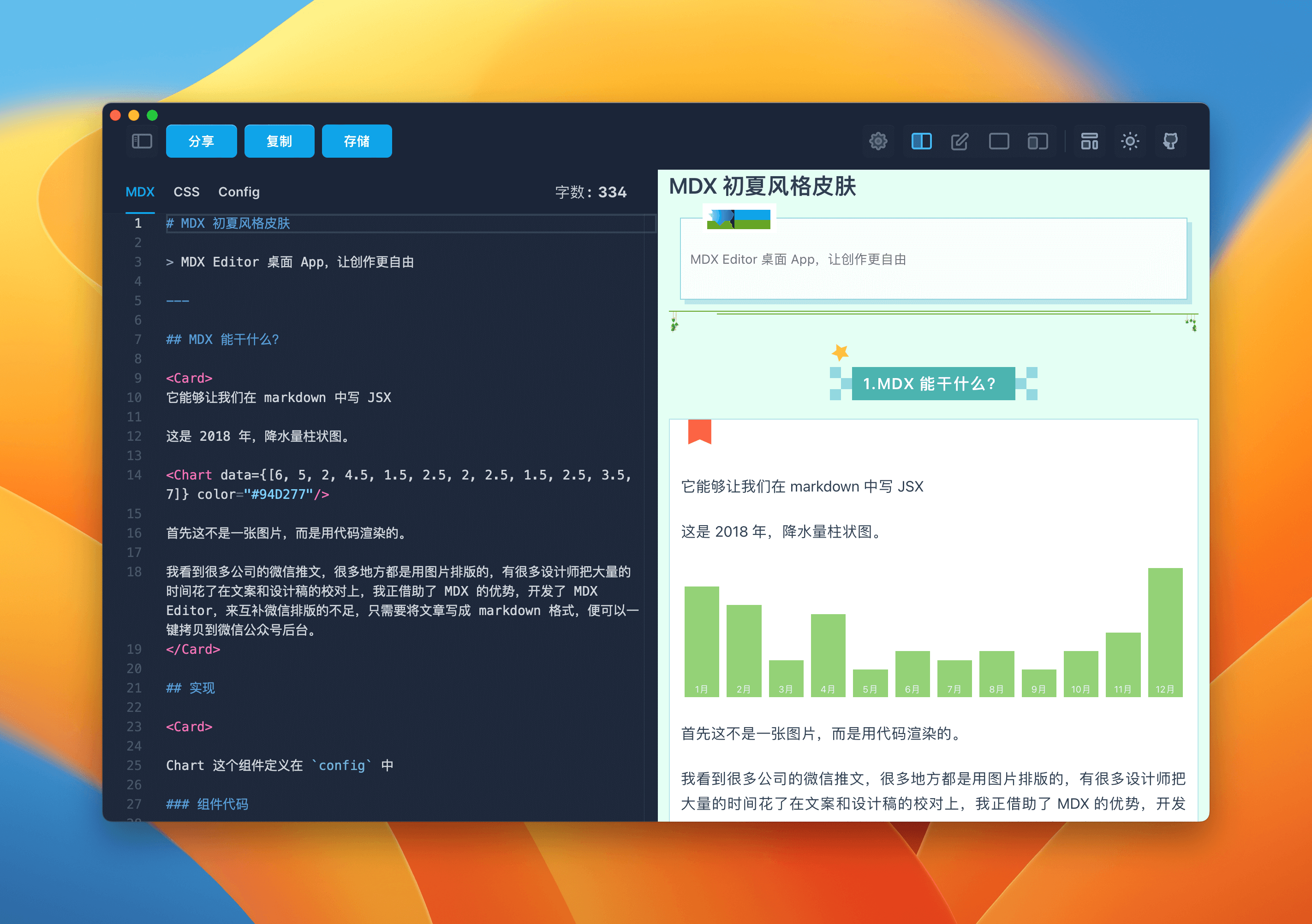The height and width of the screenshot is (924, 1312).
Task: Click the 6月 bar in chart
Action: (912, 674)
